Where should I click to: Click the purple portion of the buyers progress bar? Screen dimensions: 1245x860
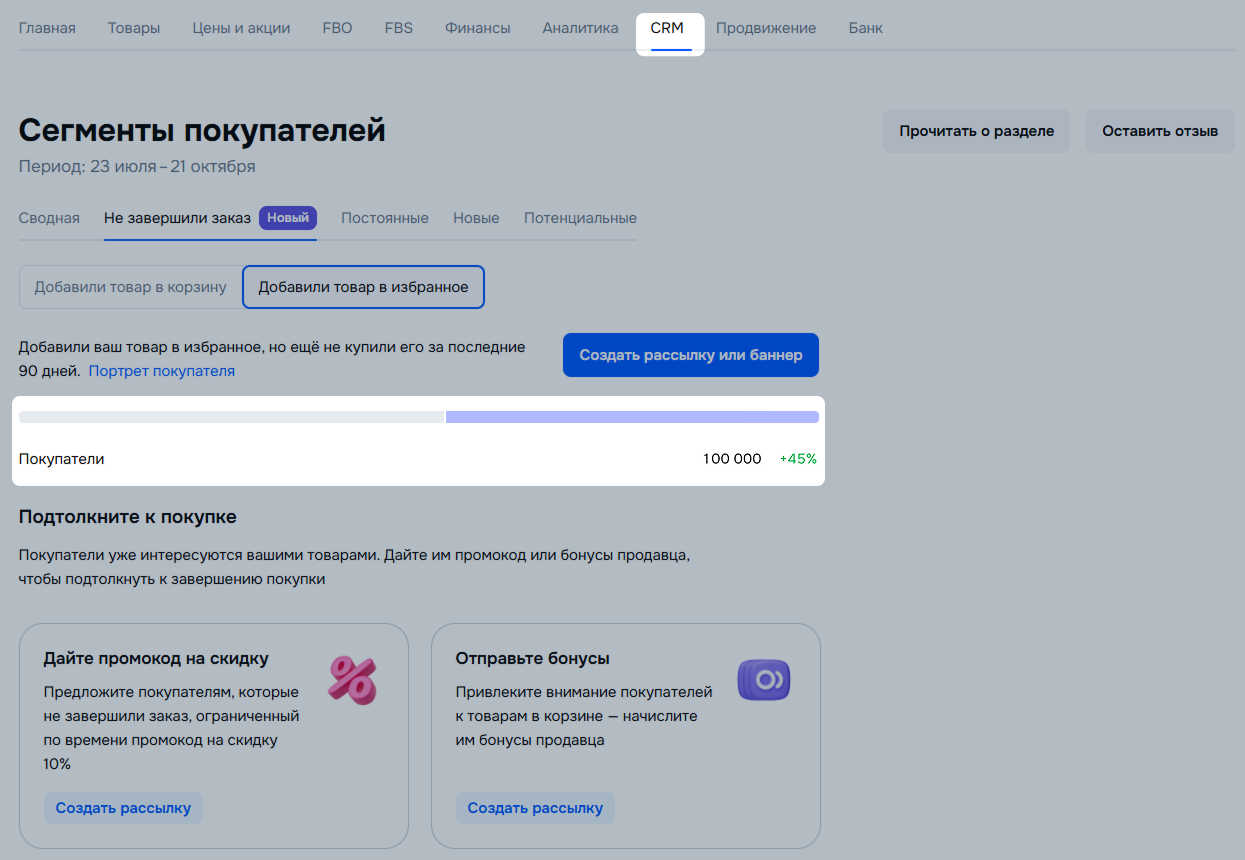tap(632, 417)
